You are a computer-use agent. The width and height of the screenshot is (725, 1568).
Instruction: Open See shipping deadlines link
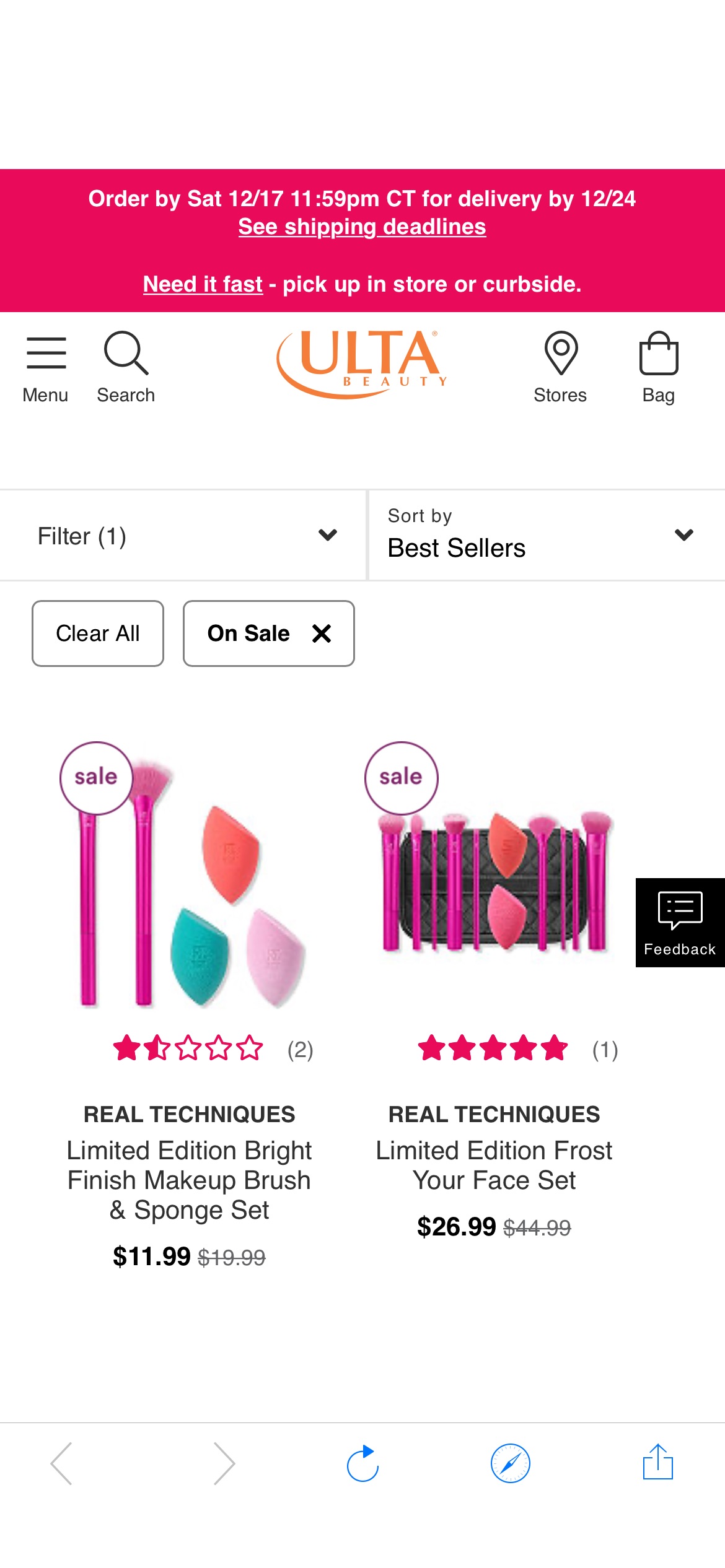(362, 227)
